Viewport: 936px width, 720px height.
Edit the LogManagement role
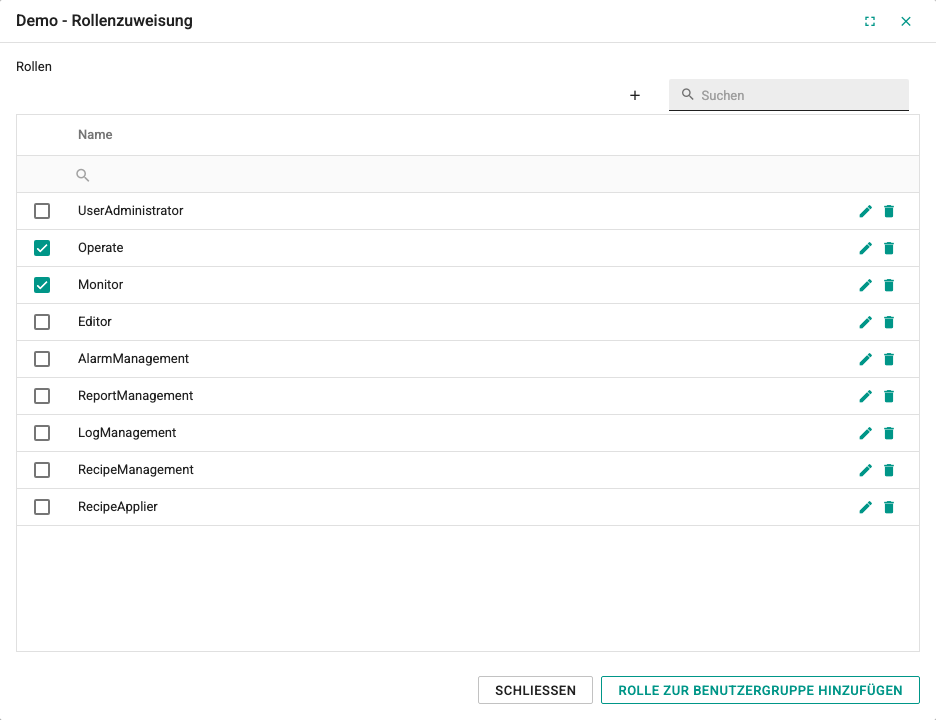coord(865,433)
